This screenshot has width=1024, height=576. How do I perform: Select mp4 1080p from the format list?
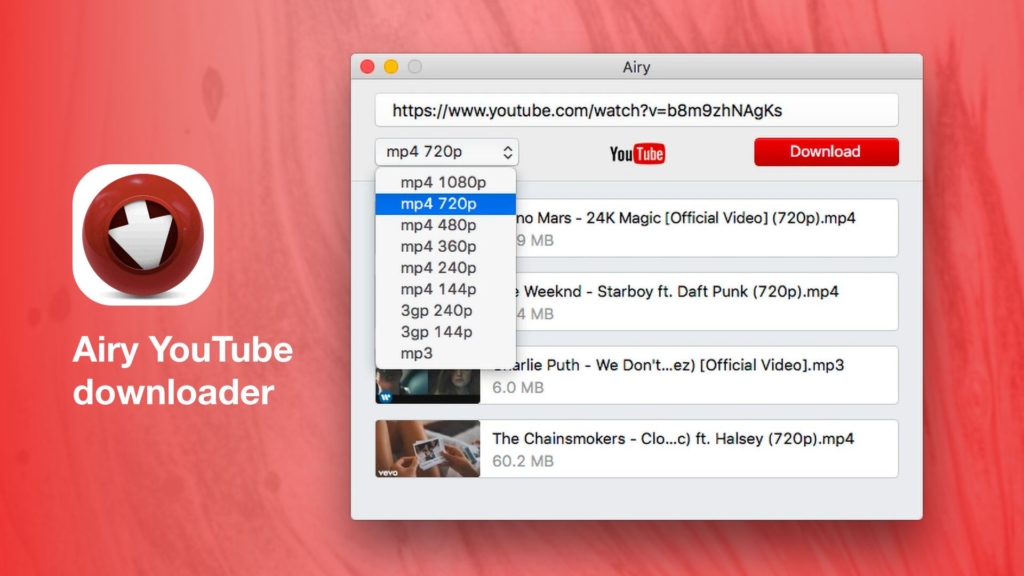[x=445, y=182]
